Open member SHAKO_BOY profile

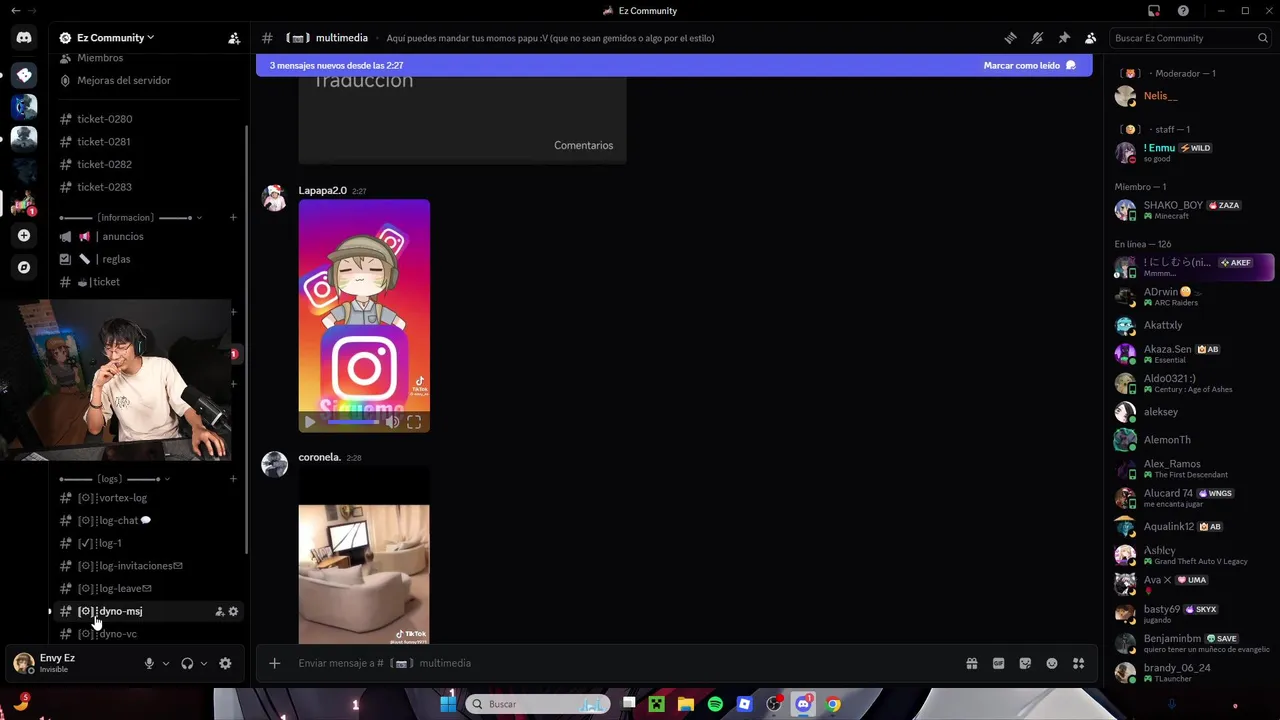tap(1174, 206)
